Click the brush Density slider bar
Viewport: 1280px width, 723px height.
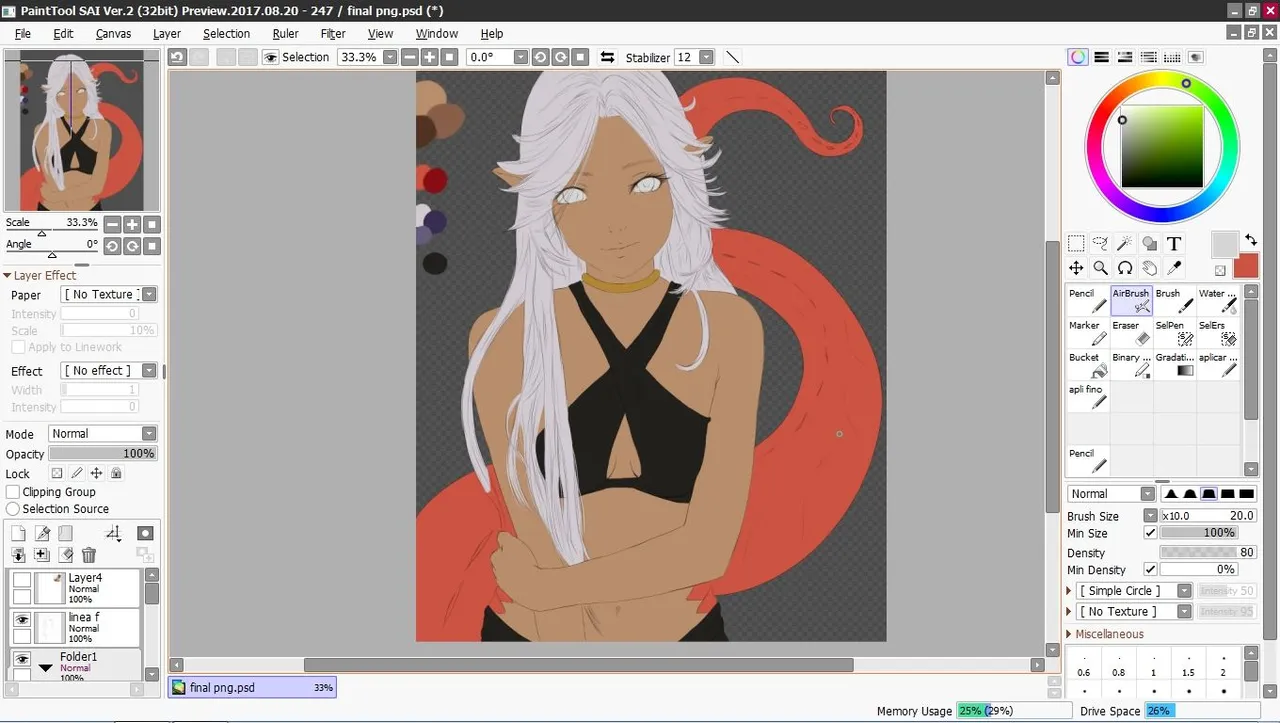pos(1208,552)
